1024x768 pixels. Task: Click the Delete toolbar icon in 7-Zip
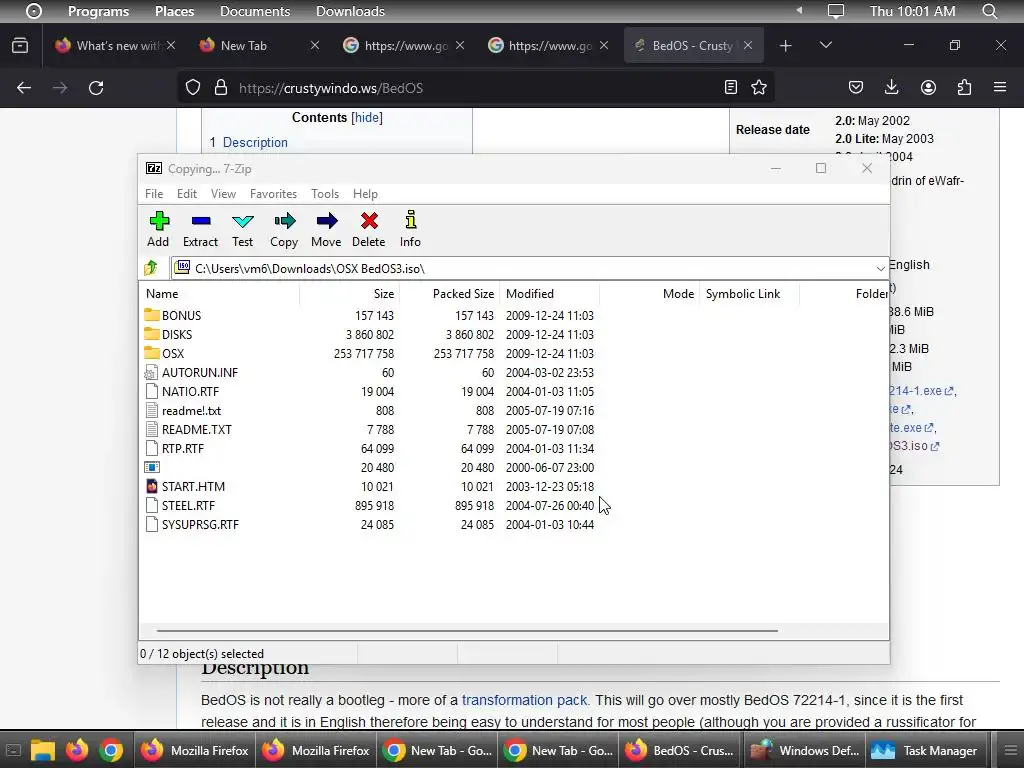click(369, 229)
